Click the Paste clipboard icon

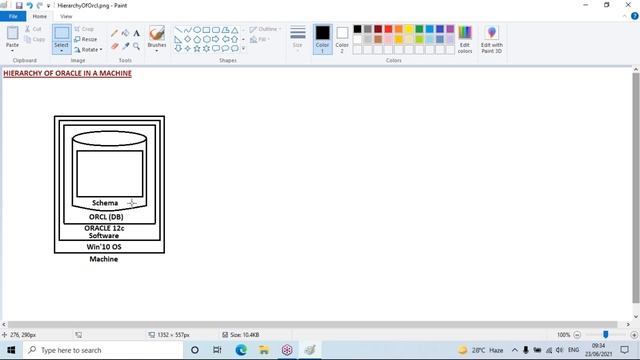[12, 33]
